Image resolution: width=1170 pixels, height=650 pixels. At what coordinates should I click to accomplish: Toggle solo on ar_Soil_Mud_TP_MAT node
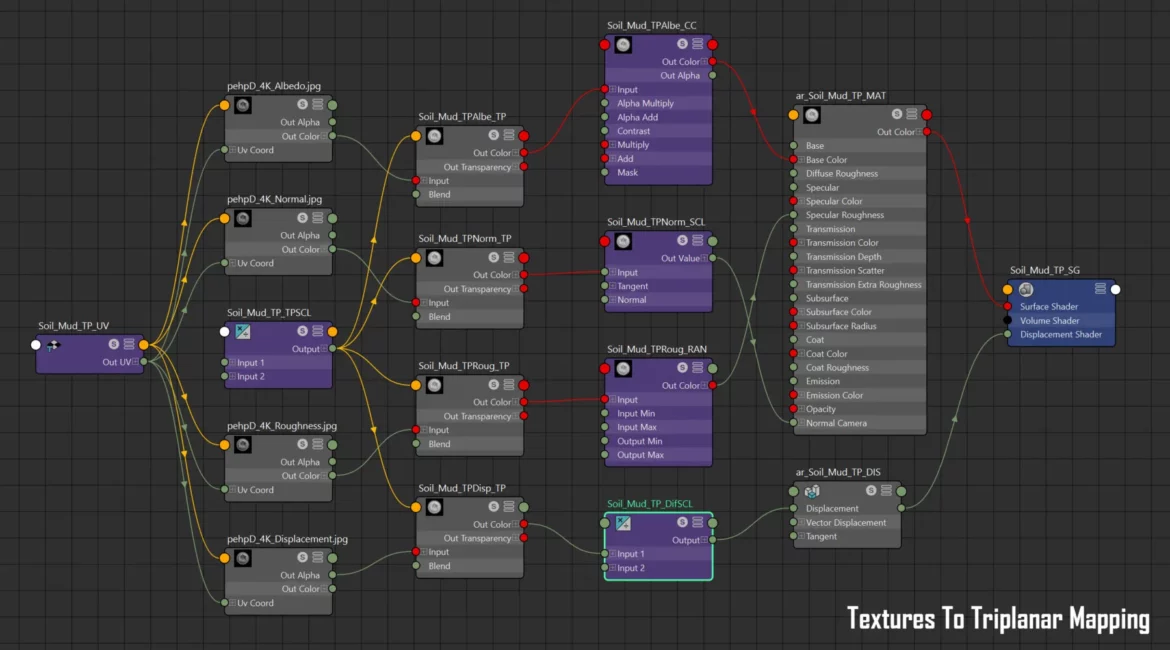point(889,115)
